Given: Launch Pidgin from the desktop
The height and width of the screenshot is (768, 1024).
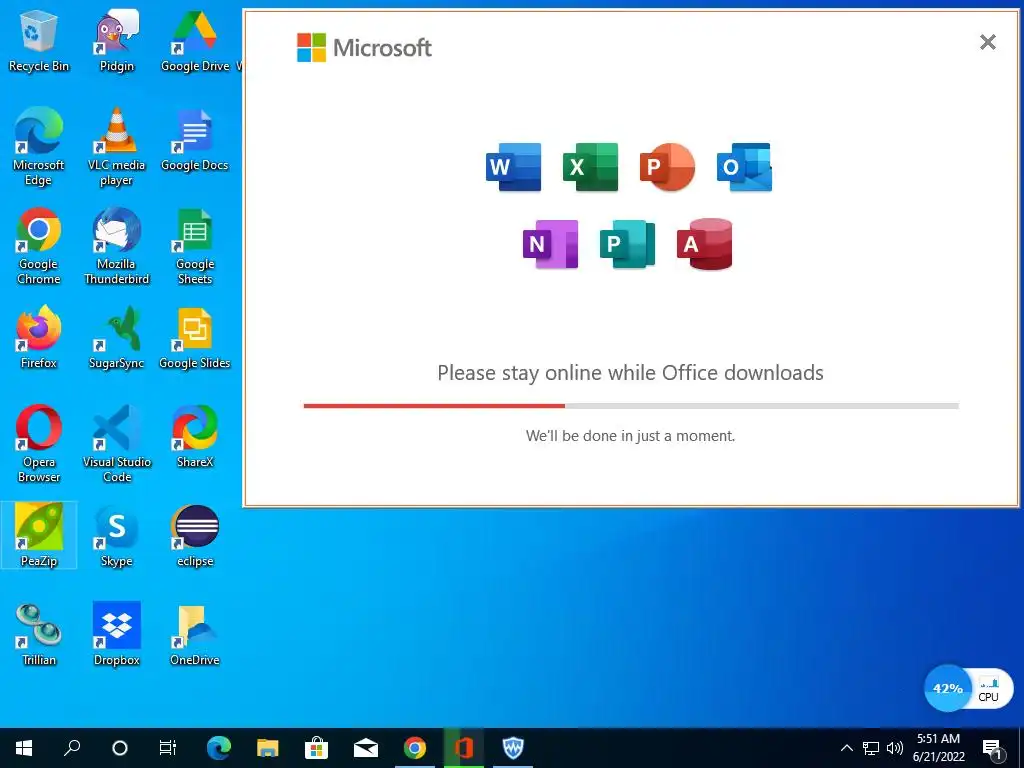Looking at the screenshot, I should 116,41.
